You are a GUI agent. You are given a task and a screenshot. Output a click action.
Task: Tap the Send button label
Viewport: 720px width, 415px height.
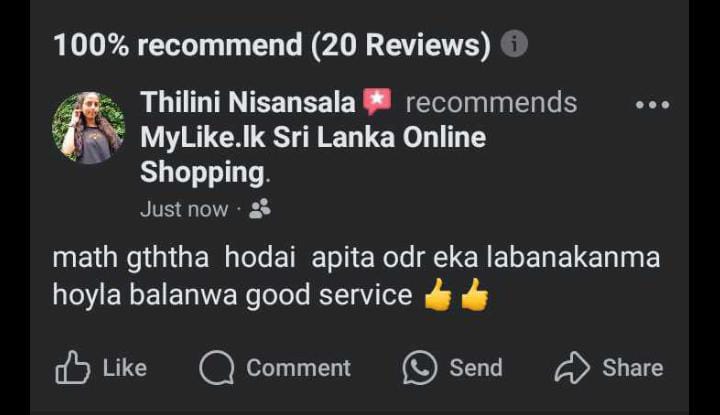[x=476, y=368]
